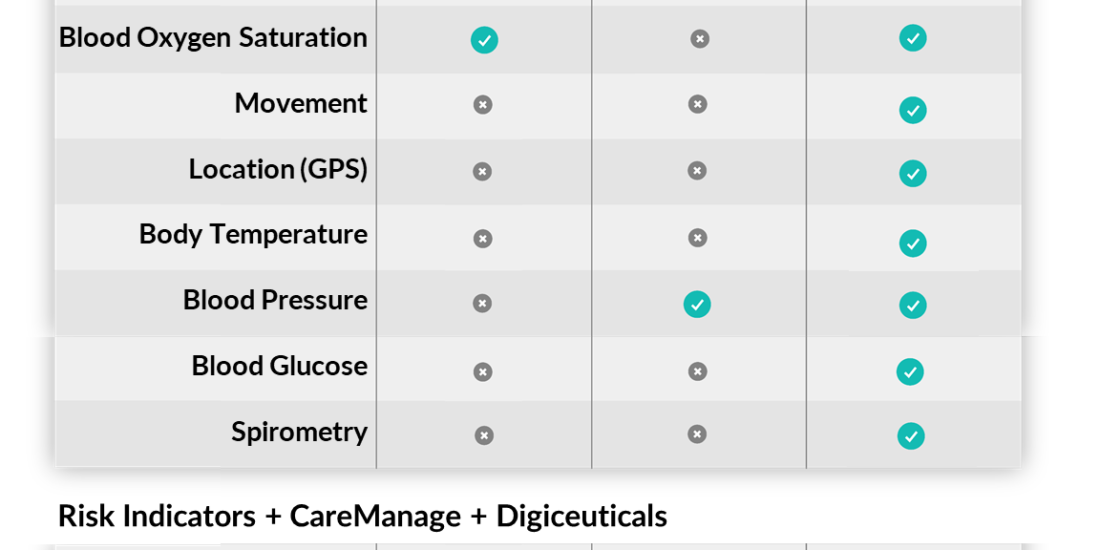
Task: Select the teal checkmark for Blood Oxygen Saturation in last column
Action: pyautogui.click(x=913, y=38)
